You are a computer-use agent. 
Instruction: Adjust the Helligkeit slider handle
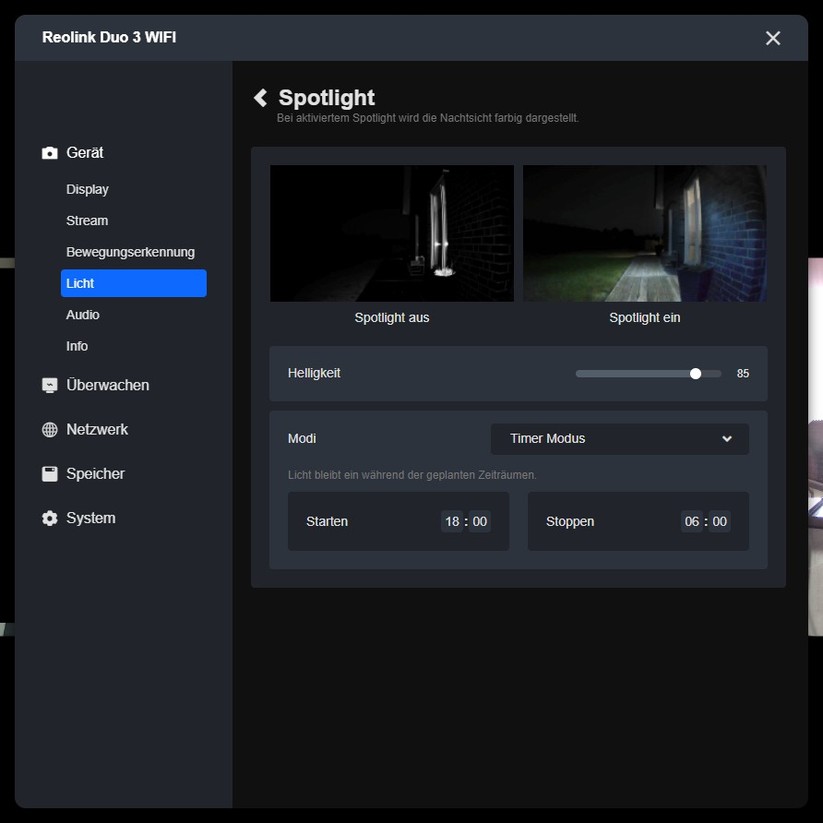tap(695, 373)
